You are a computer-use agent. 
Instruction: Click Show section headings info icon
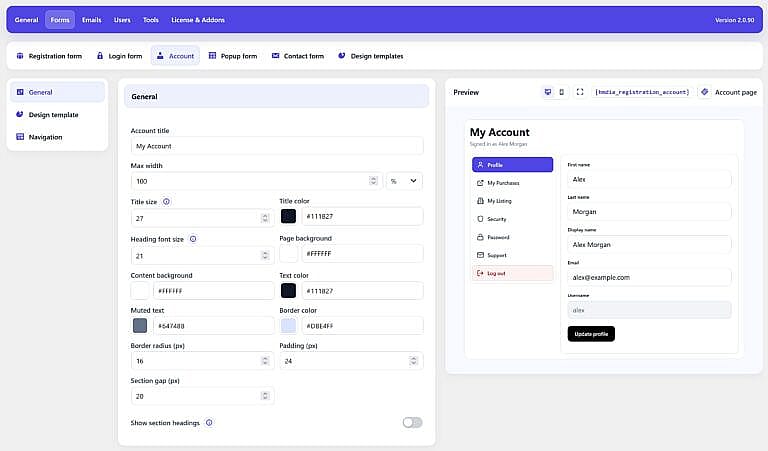coord(209,423)
